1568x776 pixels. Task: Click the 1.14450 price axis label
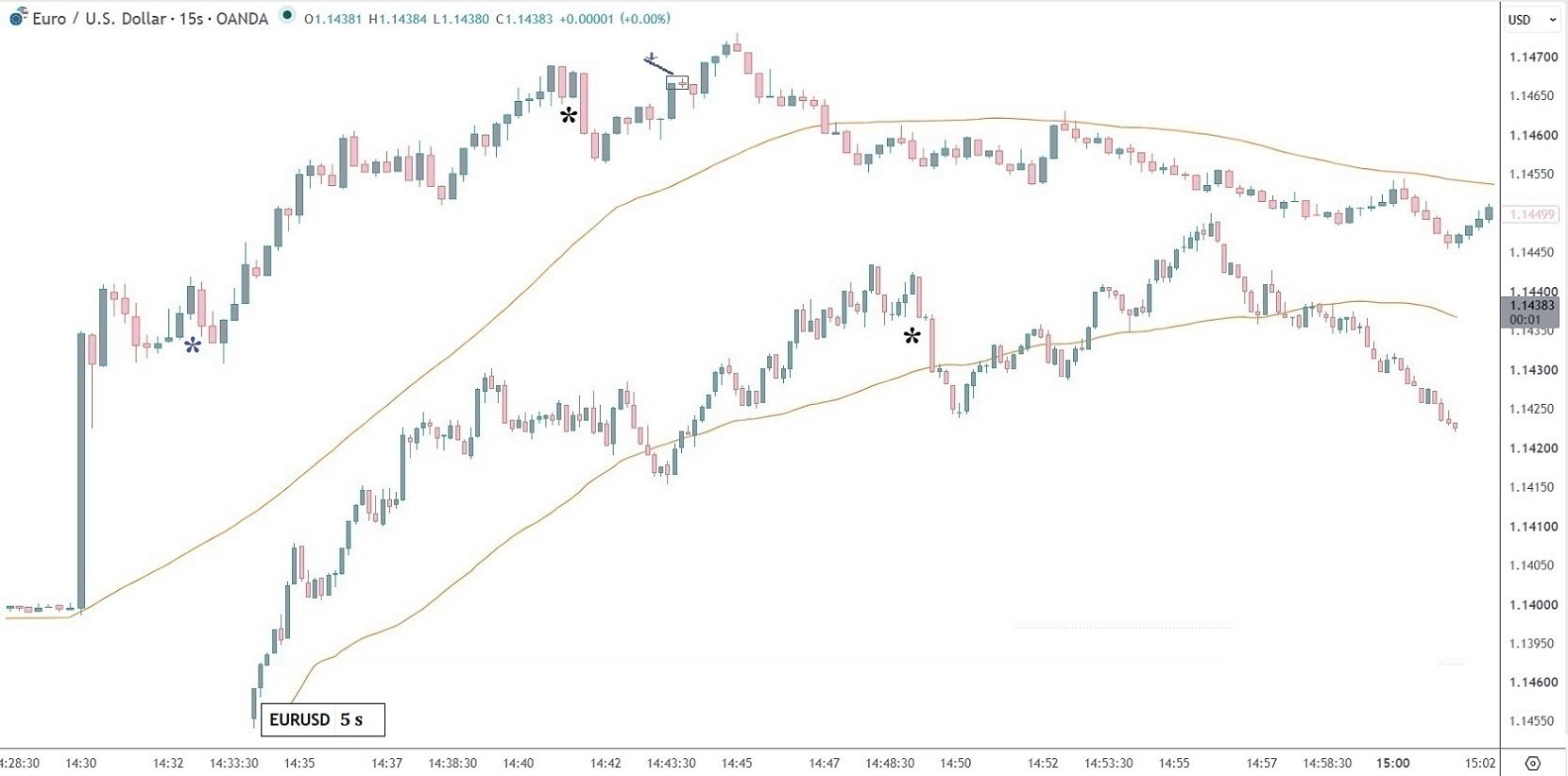1533,252
